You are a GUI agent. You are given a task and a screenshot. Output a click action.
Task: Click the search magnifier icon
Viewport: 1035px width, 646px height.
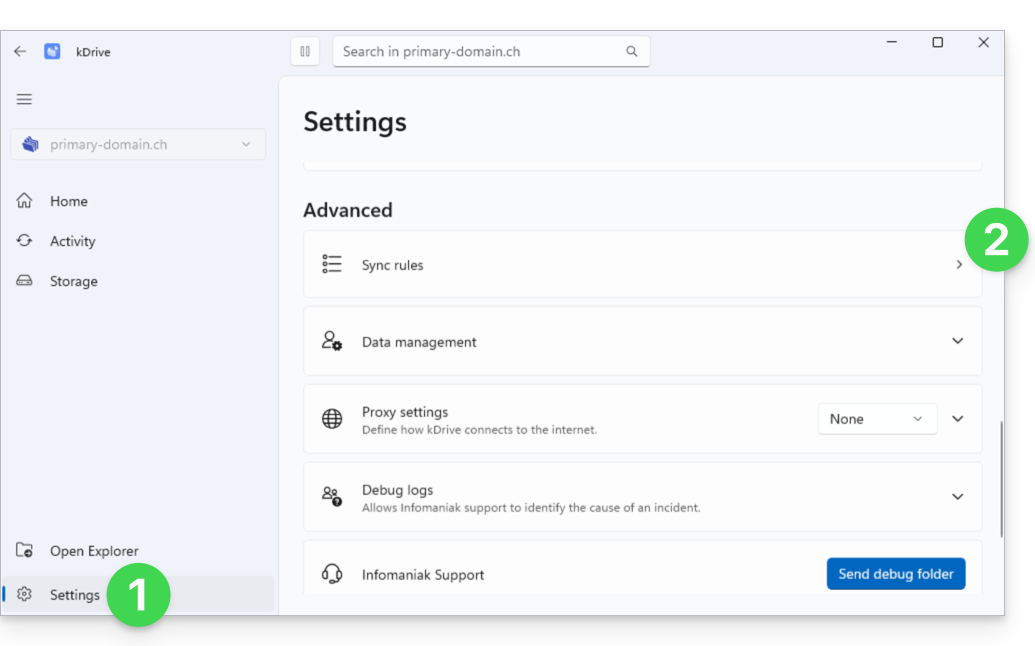click(x=632, y=51)
